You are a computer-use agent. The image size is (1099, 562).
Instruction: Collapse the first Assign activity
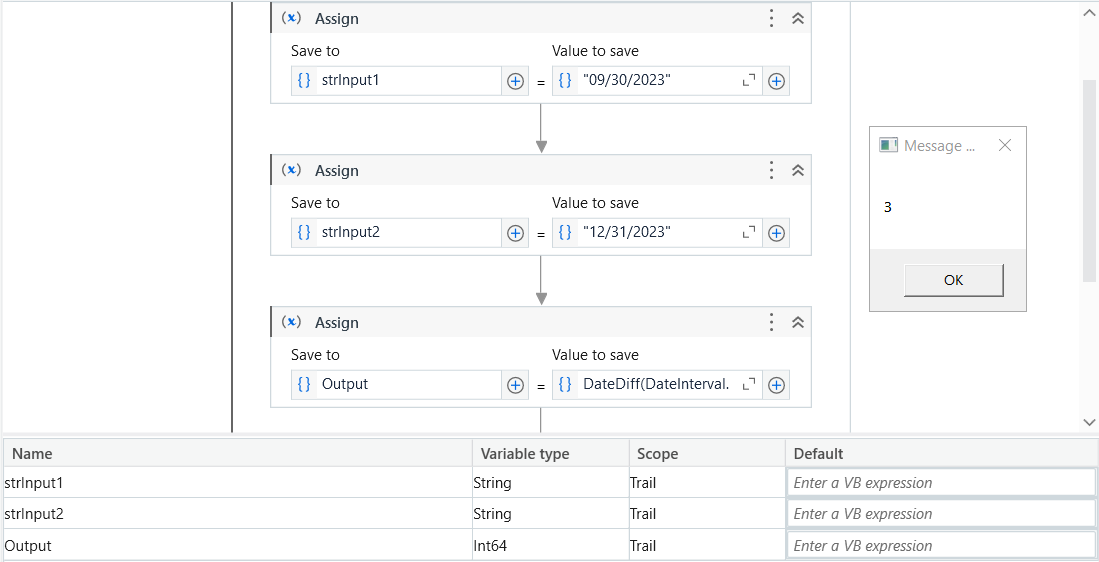[798, 18]
